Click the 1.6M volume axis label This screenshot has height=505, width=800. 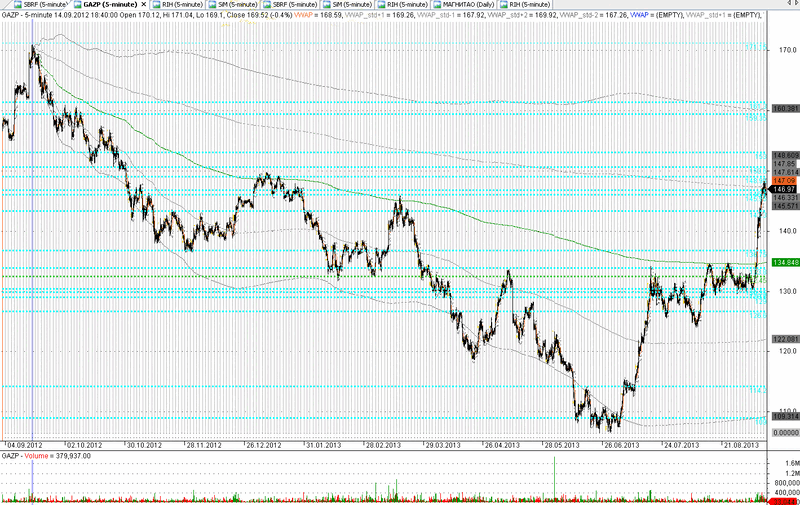[x=792, y=463]
